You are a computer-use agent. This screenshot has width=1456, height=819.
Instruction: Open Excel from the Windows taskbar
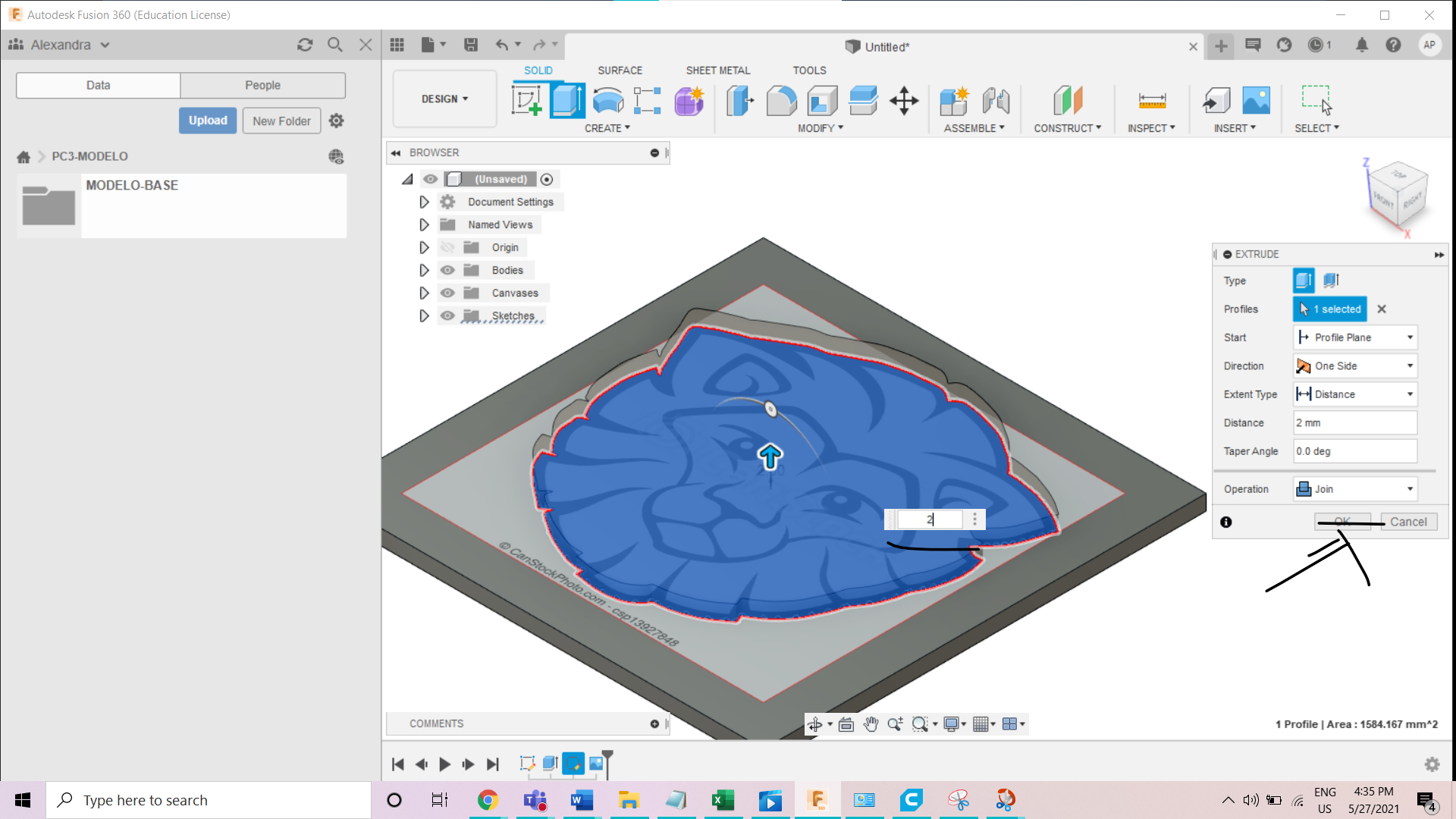click(x=723, y=800)
